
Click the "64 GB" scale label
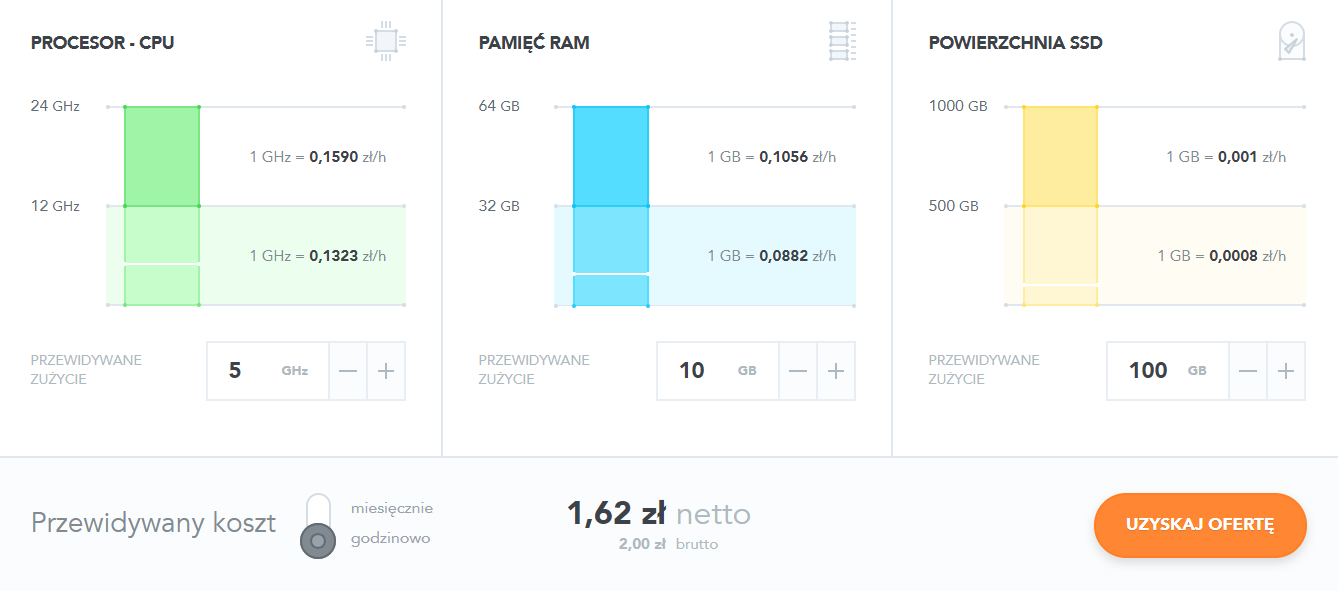pyautogui.click(x=499, y=106)
